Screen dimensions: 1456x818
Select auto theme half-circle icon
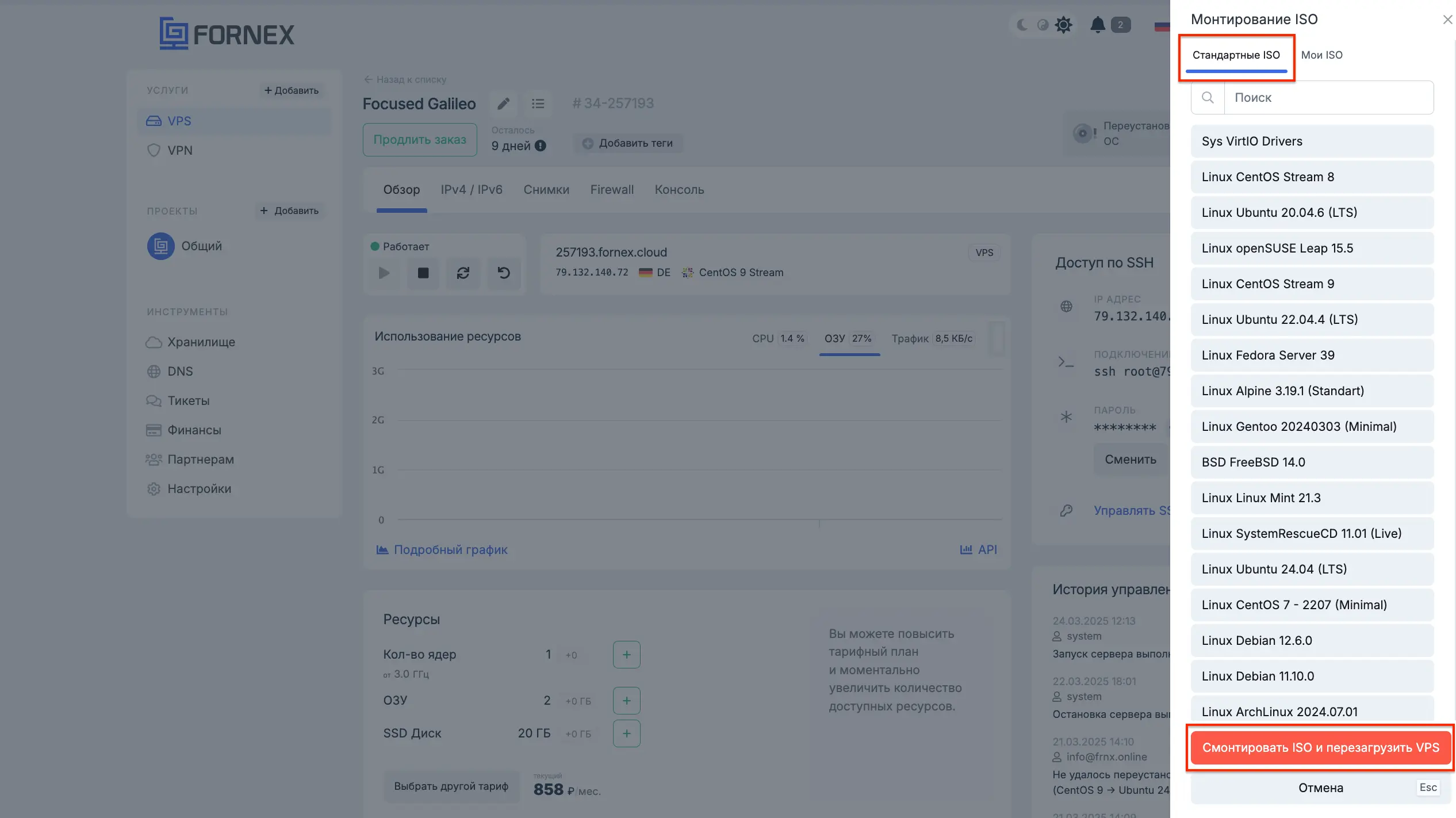[x=1043, y=25]
